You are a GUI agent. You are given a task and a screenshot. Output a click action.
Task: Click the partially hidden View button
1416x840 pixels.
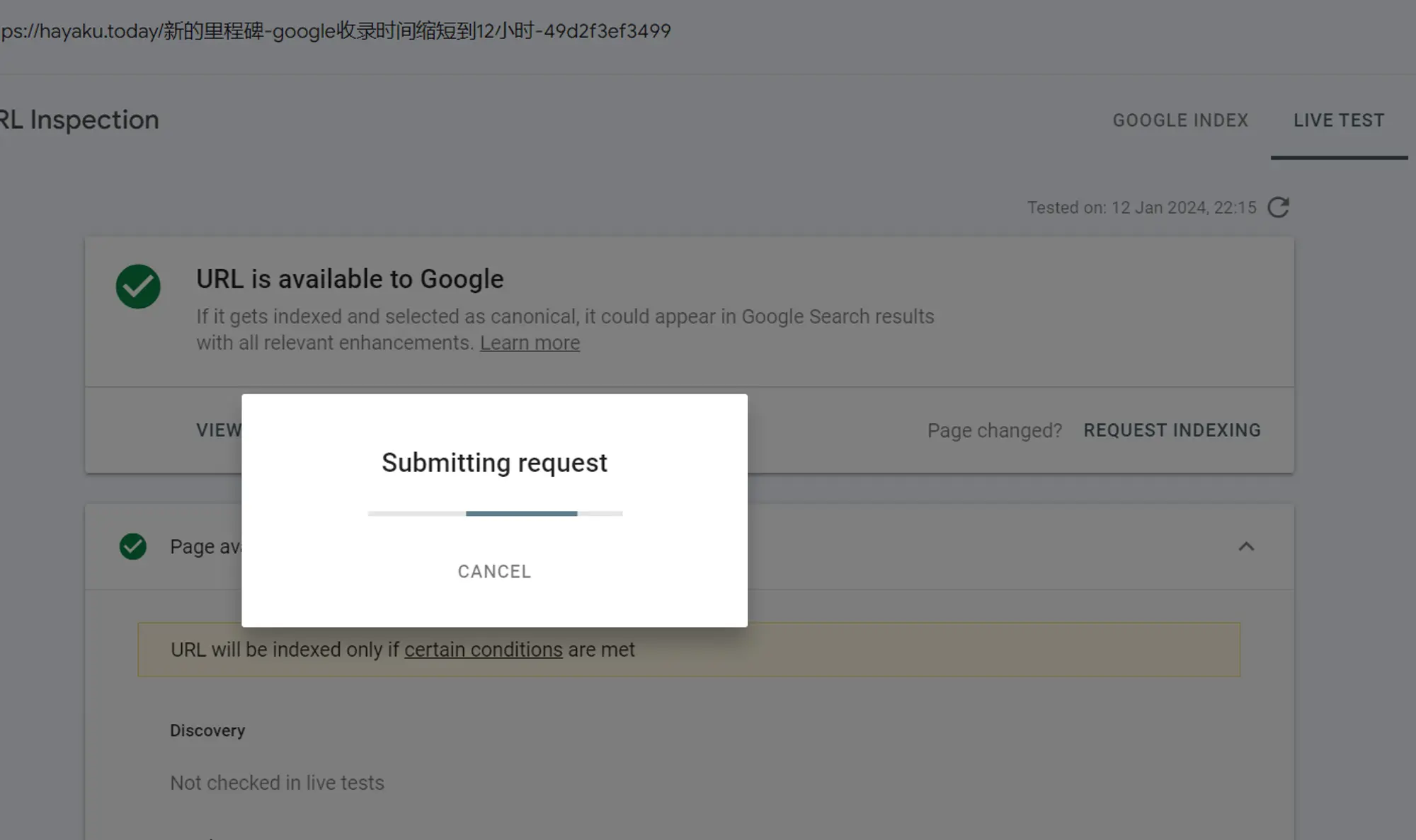pyautogui.click(x=219, y=430)
